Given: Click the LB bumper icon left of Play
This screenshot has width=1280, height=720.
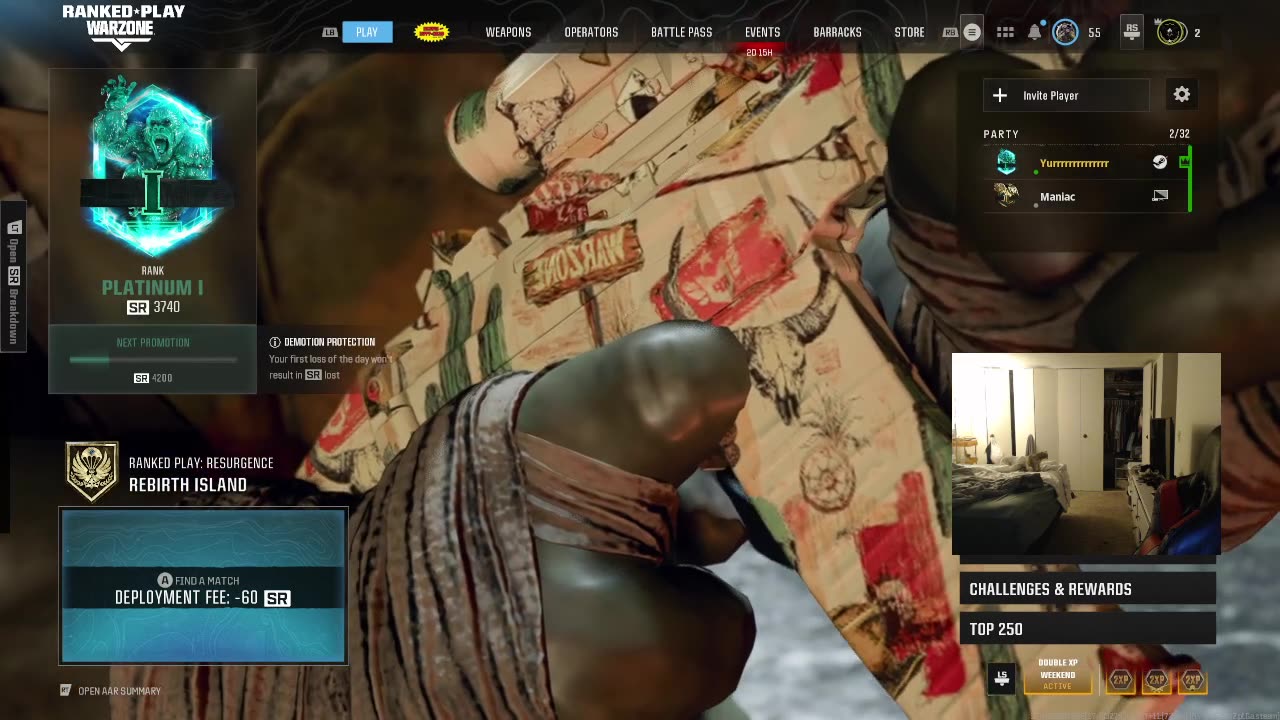Looking at the screenshot, I should (330, 32).
